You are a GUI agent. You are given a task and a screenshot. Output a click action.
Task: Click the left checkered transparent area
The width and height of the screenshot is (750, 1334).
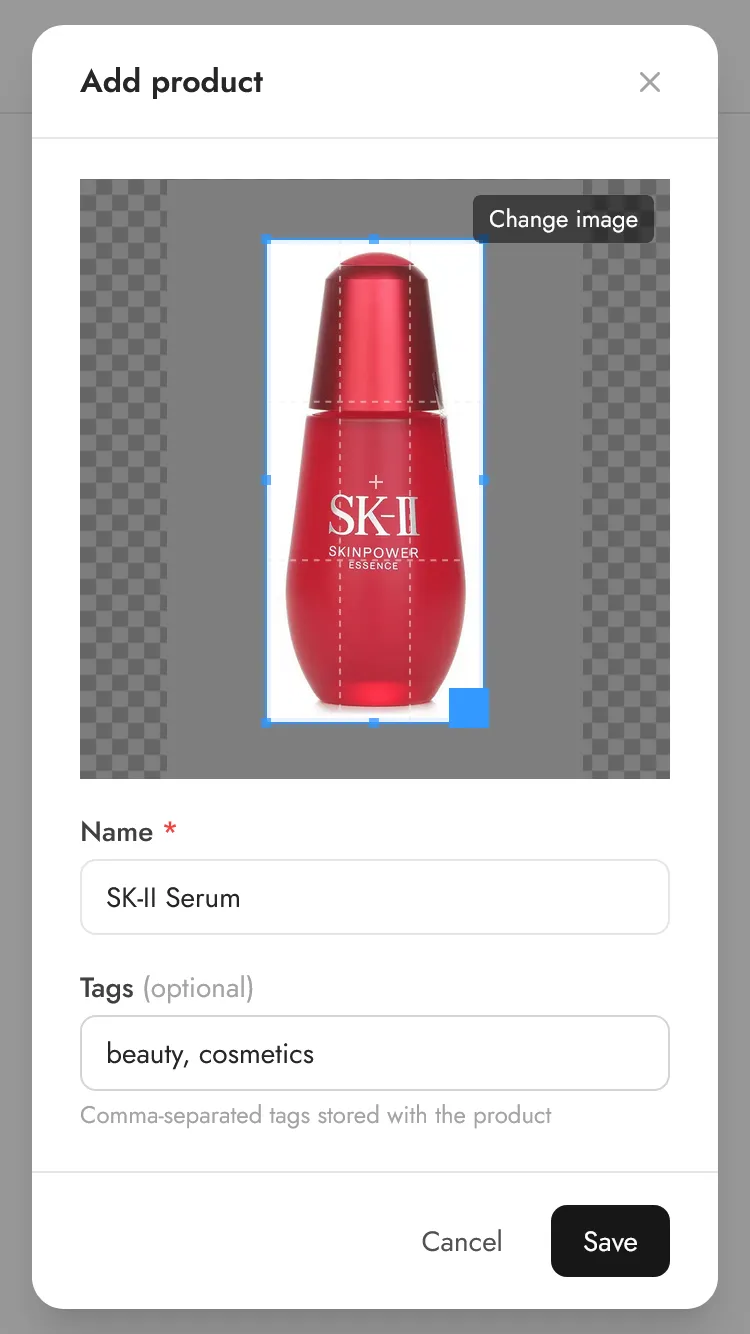click(123, 479)
